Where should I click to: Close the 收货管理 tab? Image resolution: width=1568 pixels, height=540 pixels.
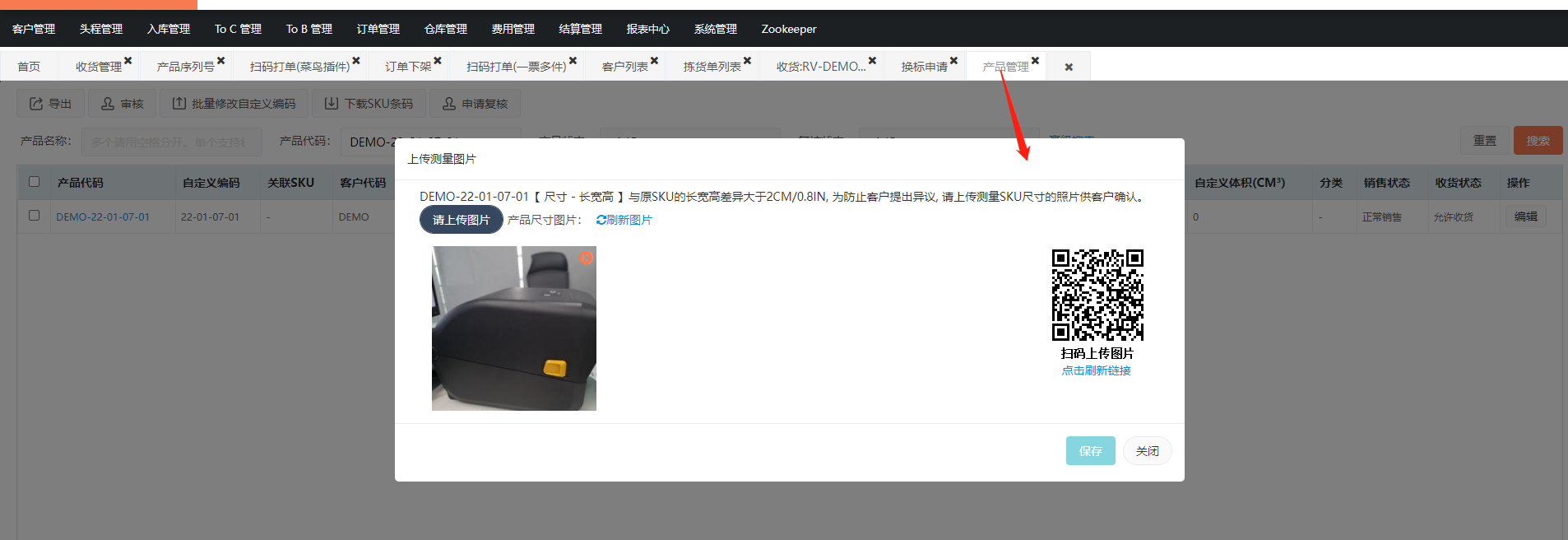[128, 60]
